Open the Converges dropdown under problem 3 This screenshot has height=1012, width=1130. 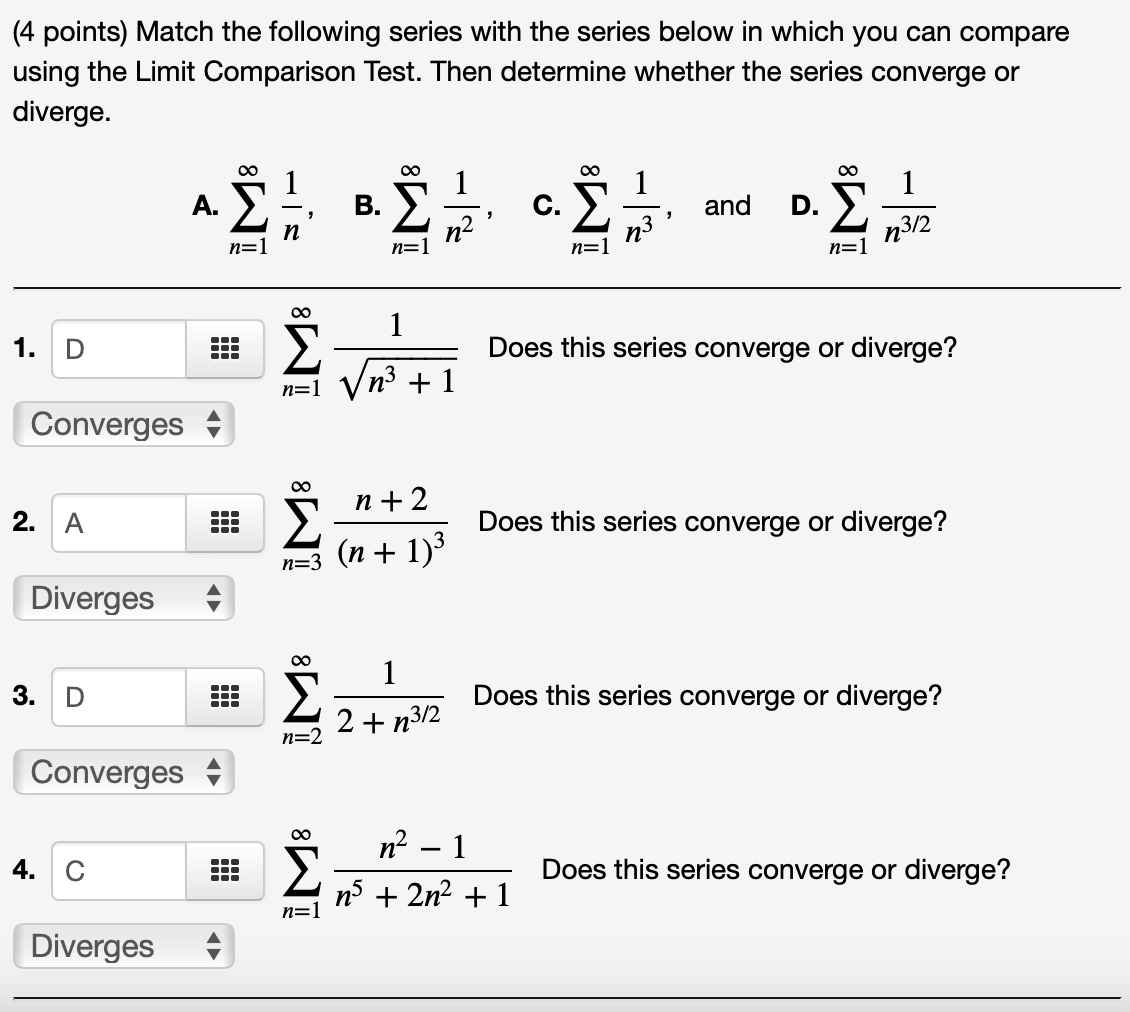coord(124,772)
